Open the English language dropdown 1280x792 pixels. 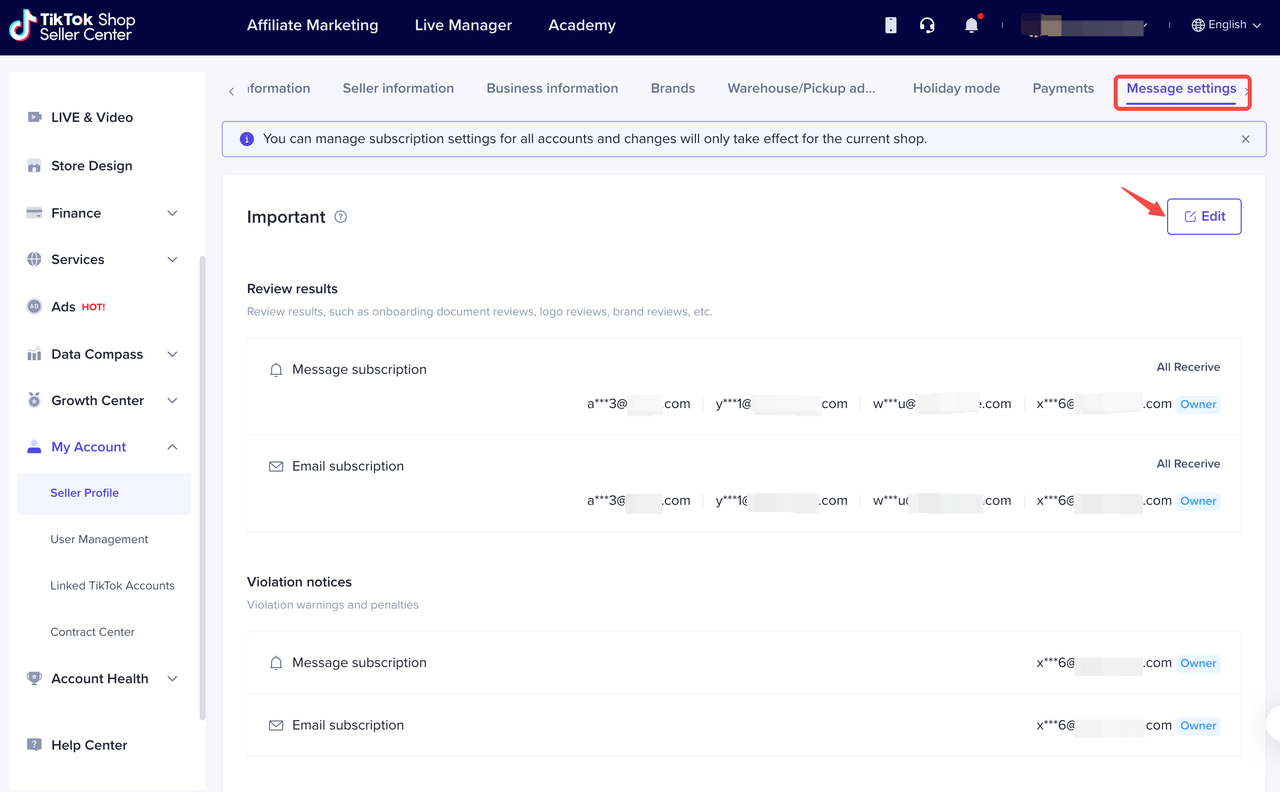tap(1226, 25)
